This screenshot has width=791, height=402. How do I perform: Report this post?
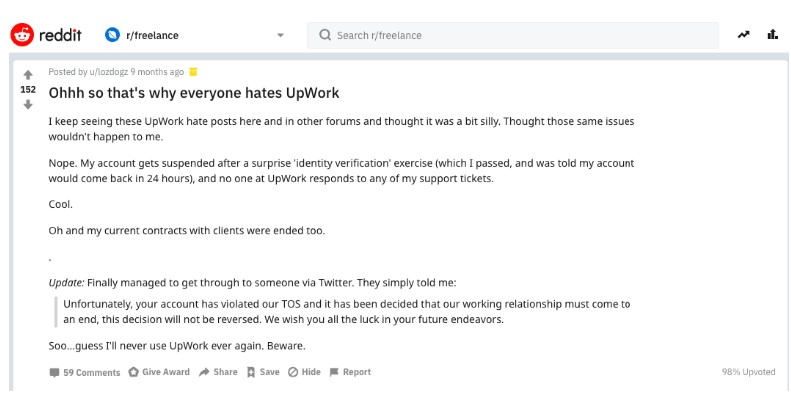tap(350, 372)
